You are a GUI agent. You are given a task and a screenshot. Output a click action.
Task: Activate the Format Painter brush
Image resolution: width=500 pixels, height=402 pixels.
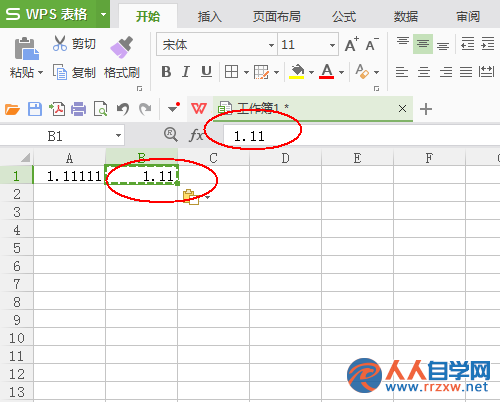pos(122,48)
